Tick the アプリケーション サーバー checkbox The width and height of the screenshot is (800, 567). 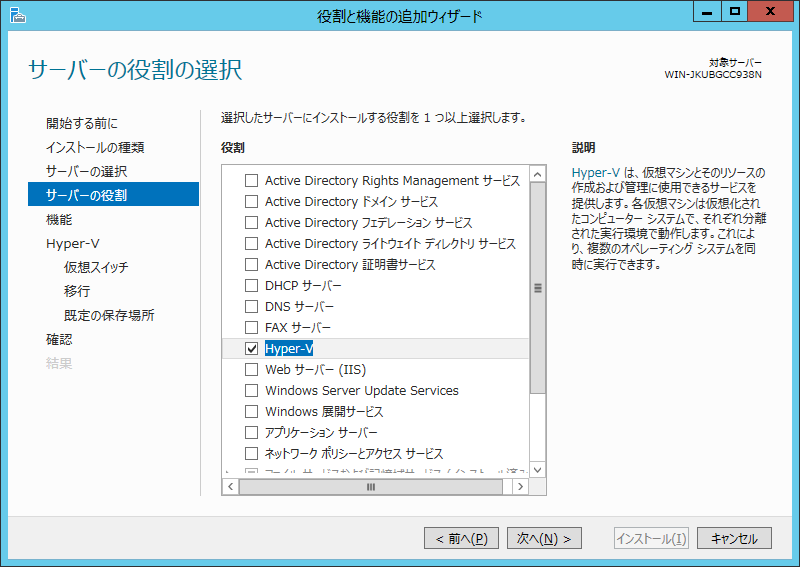(252, 432)
